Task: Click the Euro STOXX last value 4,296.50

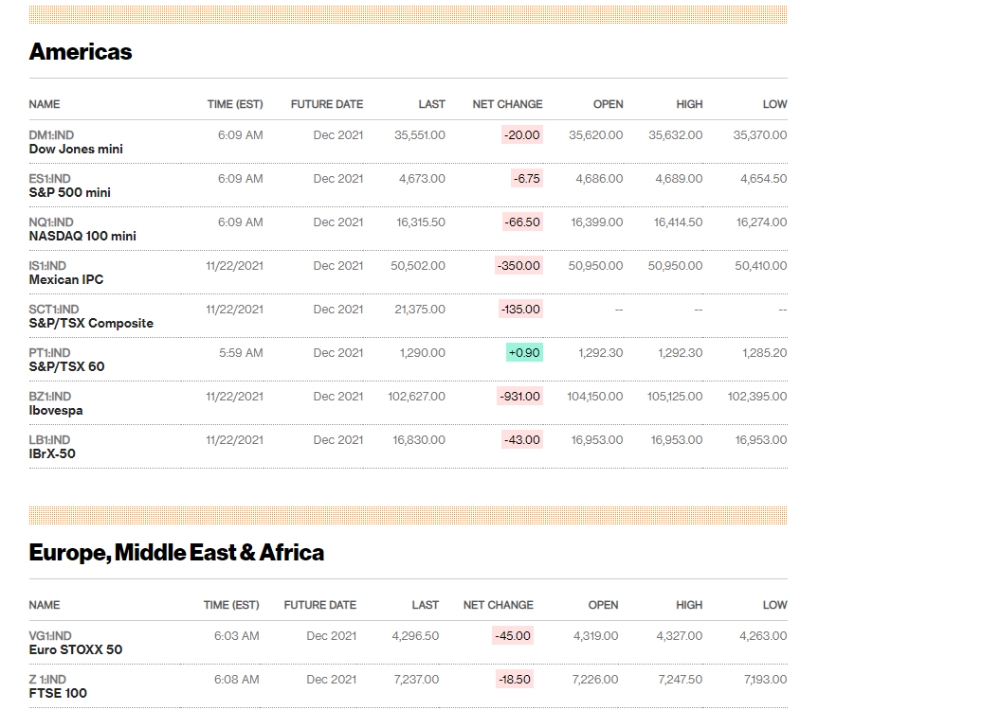Action: (415, 635)
